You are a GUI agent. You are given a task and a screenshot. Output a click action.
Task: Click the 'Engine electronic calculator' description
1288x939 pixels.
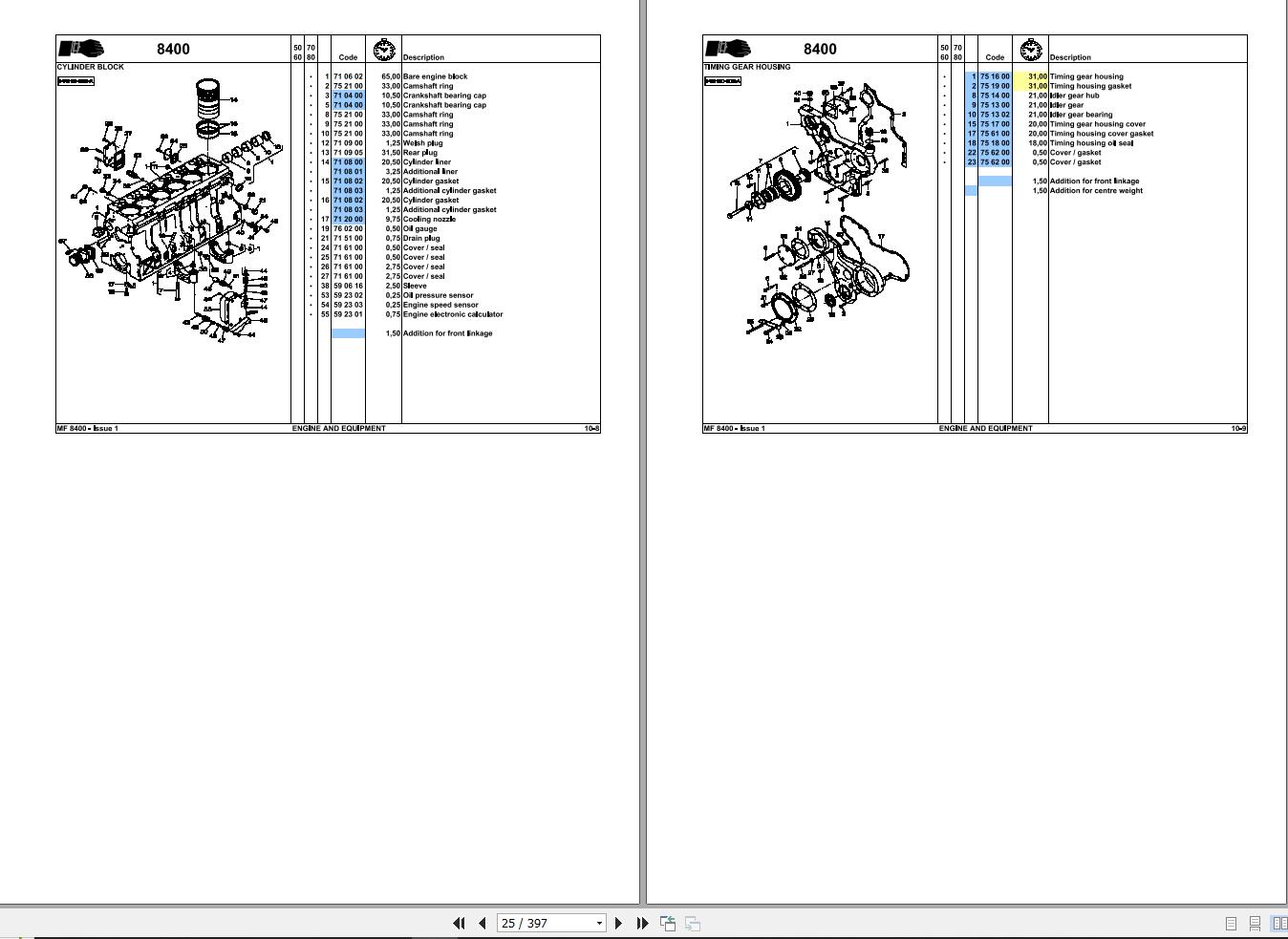453,314
